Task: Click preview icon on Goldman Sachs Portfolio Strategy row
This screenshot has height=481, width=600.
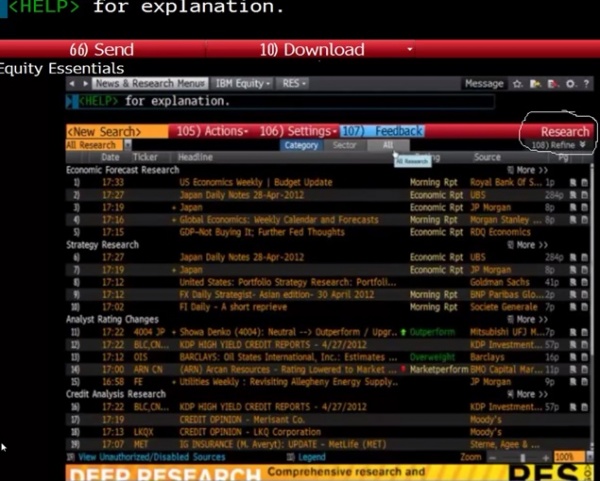Action: pos(573,282)
